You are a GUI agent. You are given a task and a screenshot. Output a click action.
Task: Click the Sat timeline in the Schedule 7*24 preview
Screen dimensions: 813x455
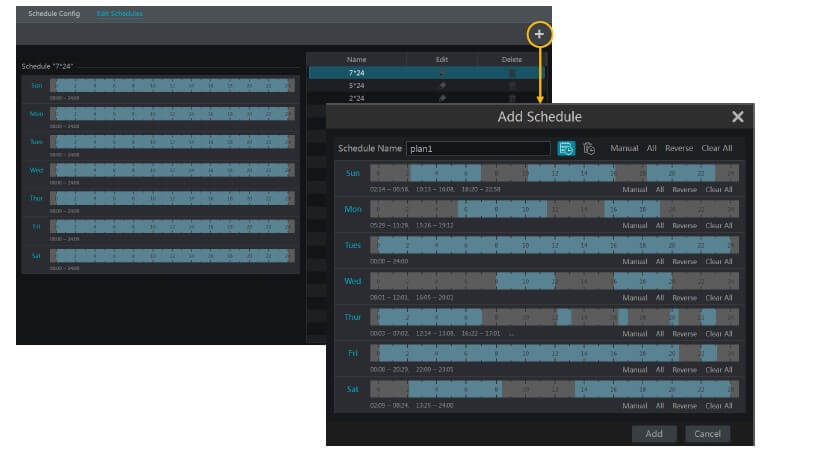point(172,255)
